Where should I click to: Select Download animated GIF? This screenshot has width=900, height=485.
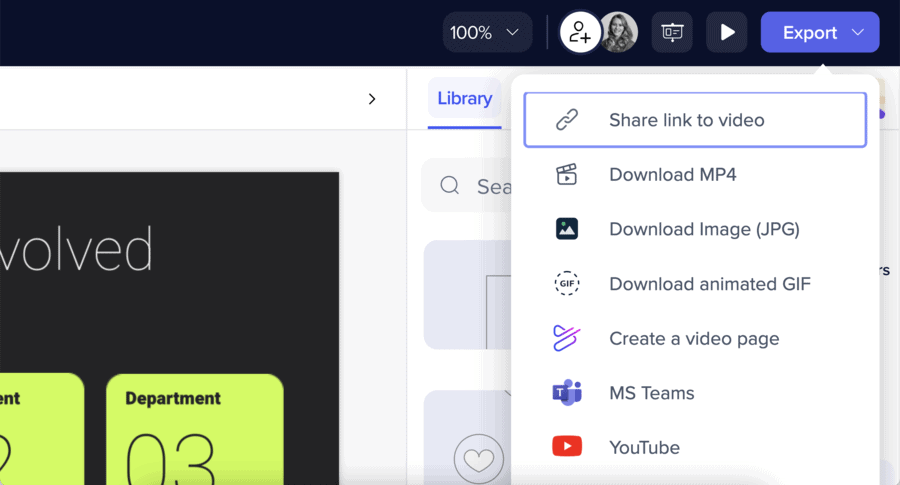pos(695,284)
